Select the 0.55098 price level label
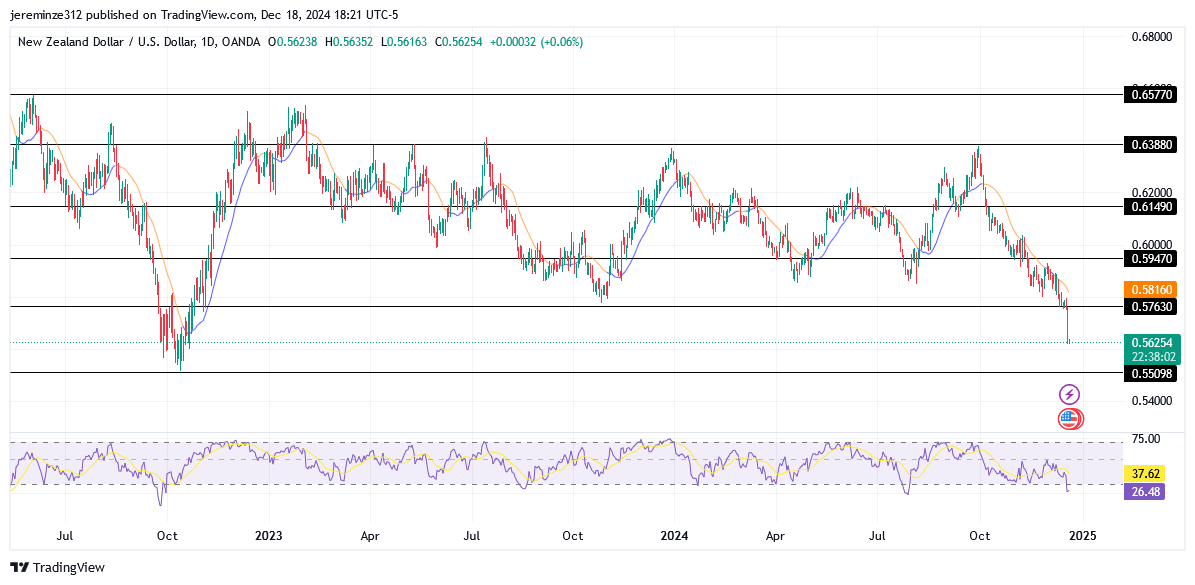Screen dimensions: 1195x585 tap(1152, 372)
